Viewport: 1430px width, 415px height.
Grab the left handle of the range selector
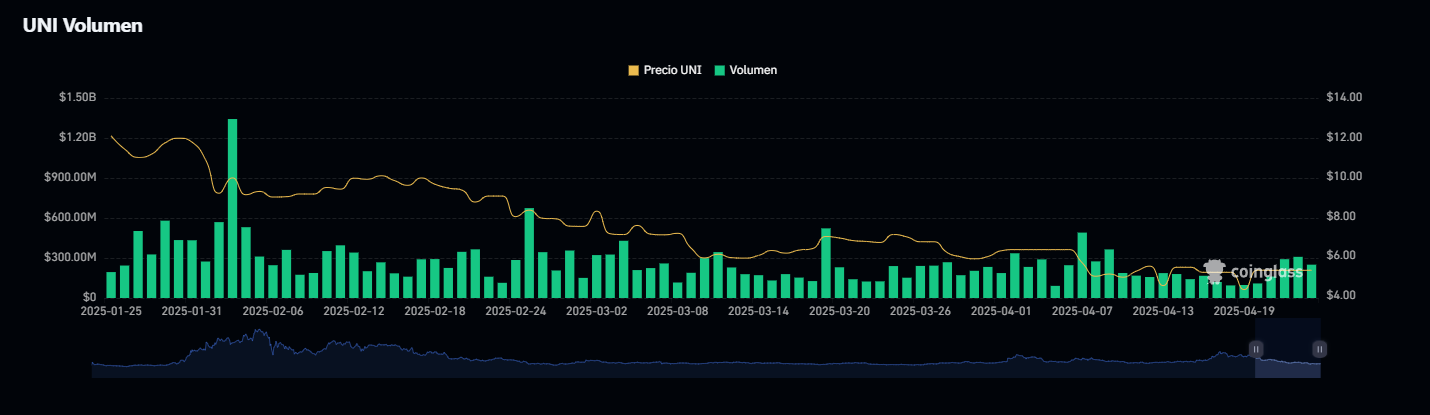click(x=1256, y=349)
